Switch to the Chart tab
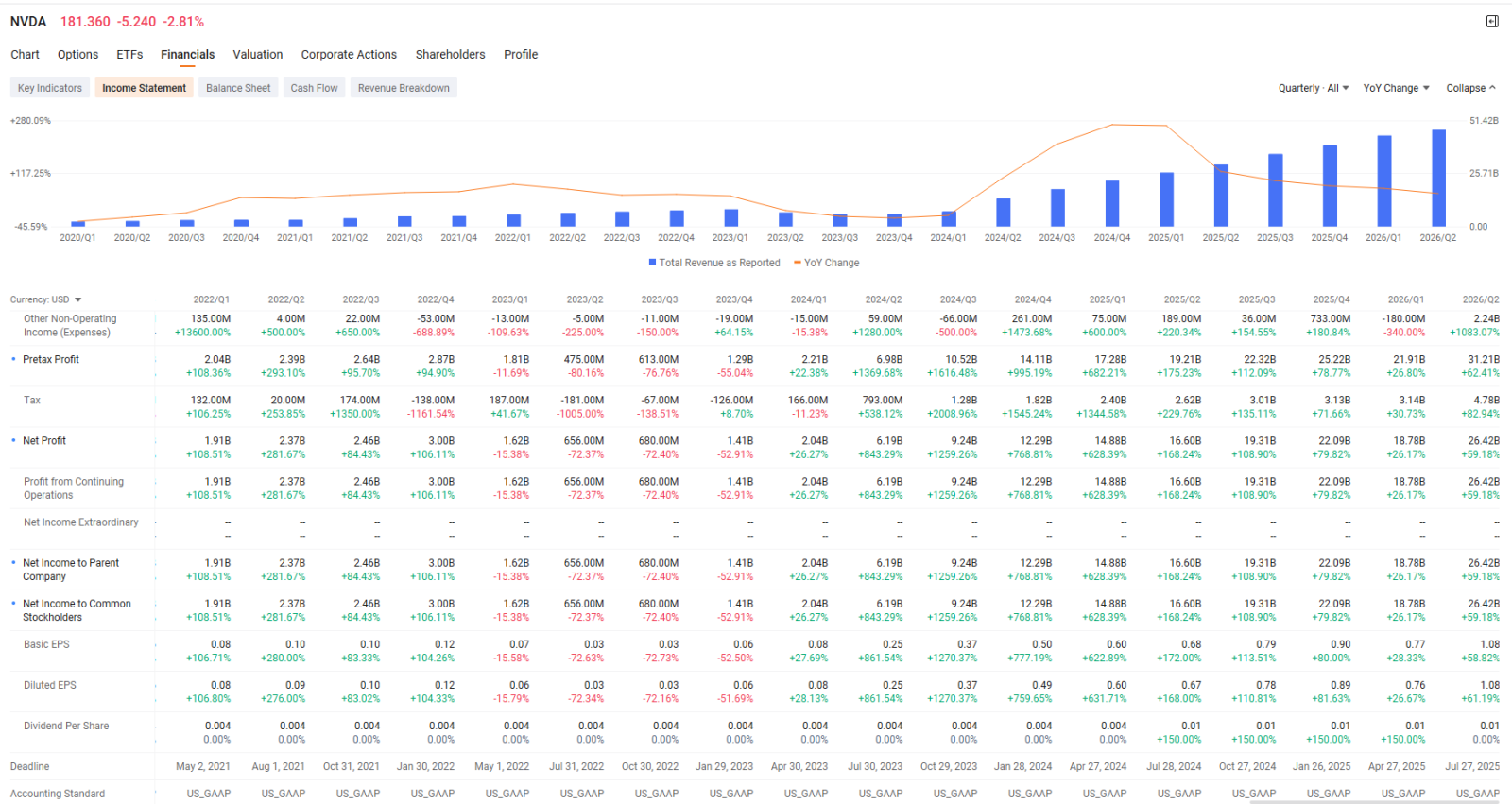The width and height of the screenshot is (1512, 804). [x=26, y=55]
